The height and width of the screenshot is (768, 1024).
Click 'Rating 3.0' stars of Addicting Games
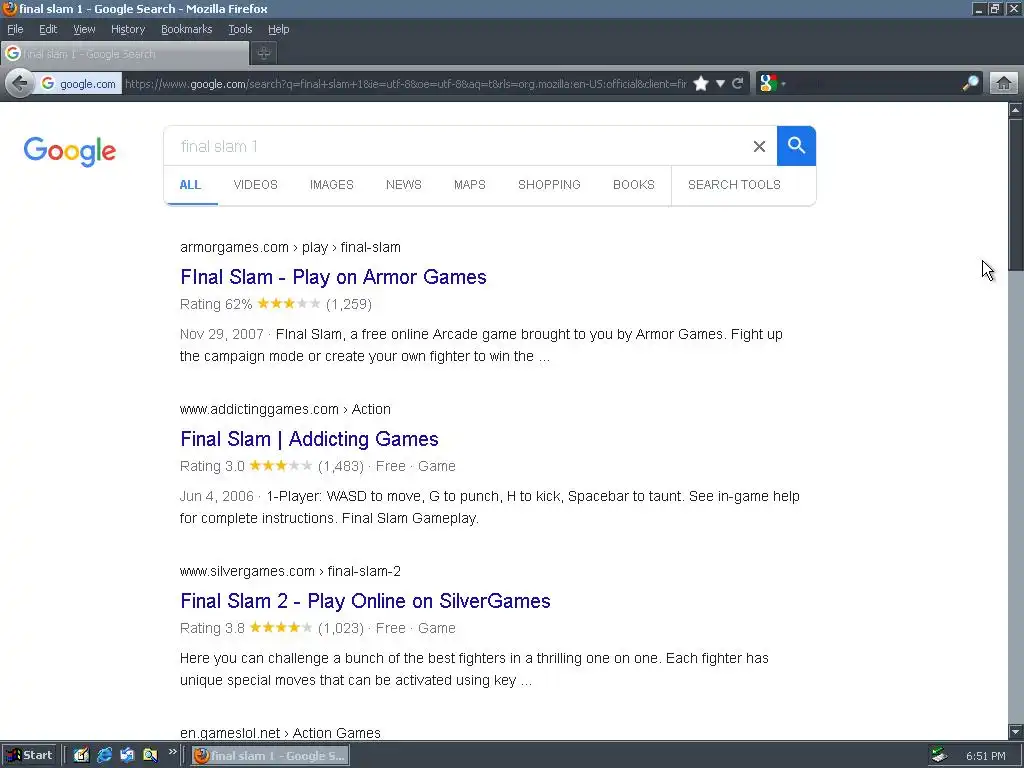[x=281, y=466]
